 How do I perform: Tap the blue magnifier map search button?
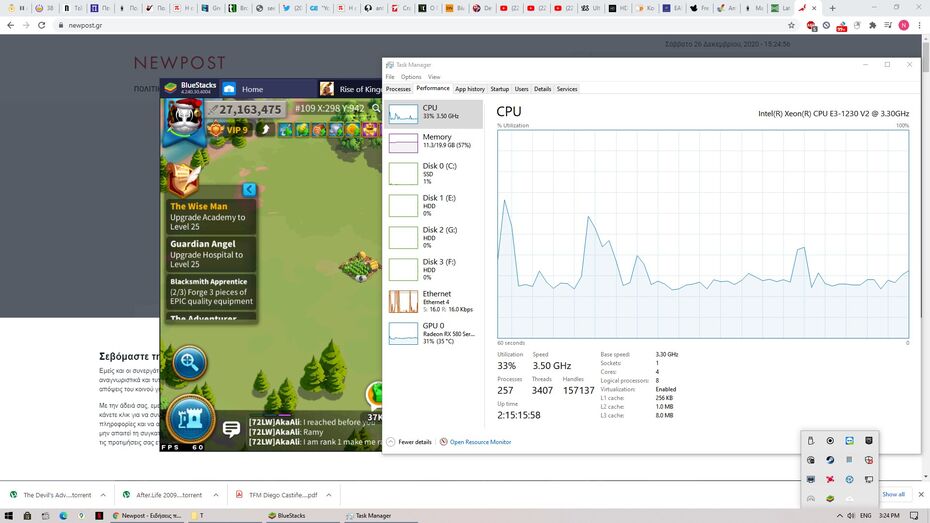[x=190, y=362]
